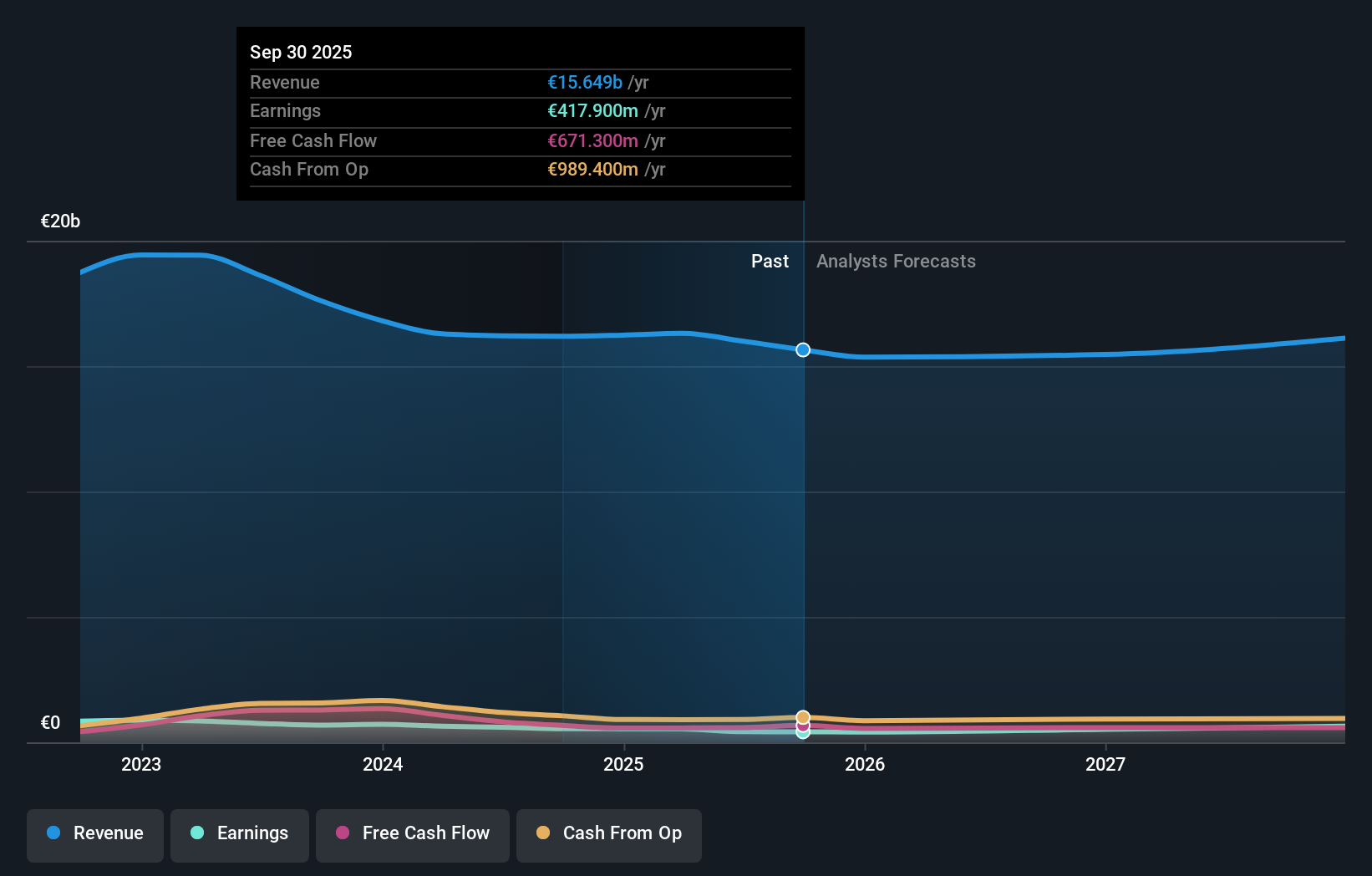Expand details for the Revenue tooltip row

tap(520, 82)
